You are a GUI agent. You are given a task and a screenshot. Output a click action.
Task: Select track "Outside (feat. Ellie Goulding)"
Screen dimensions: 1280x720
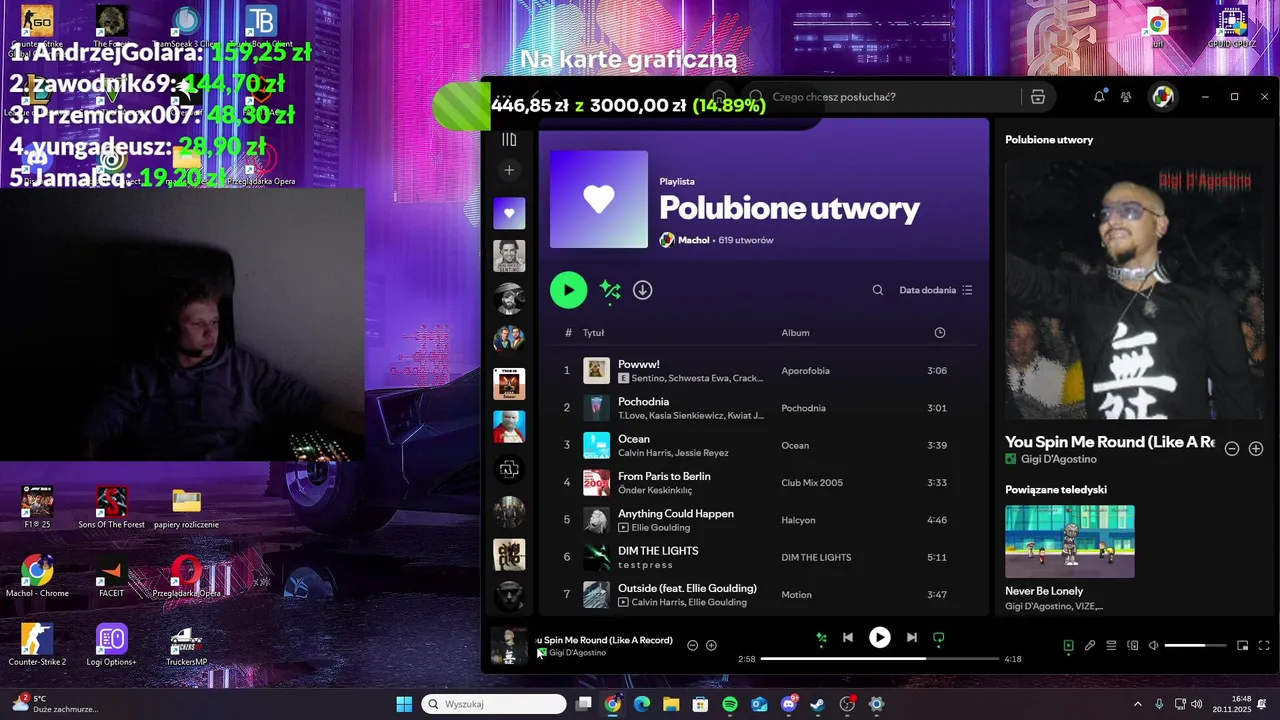pos(687,588)
